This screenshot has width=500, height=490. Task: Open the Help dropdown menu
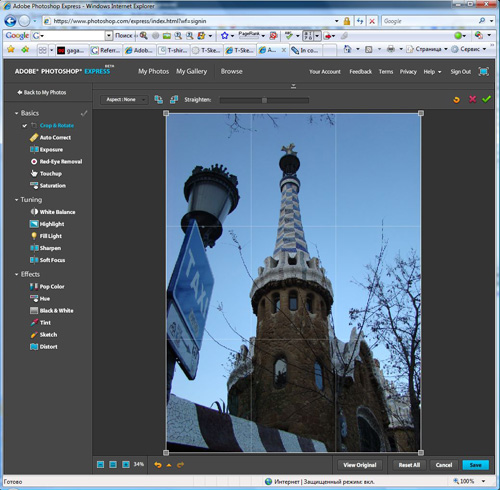432,72
